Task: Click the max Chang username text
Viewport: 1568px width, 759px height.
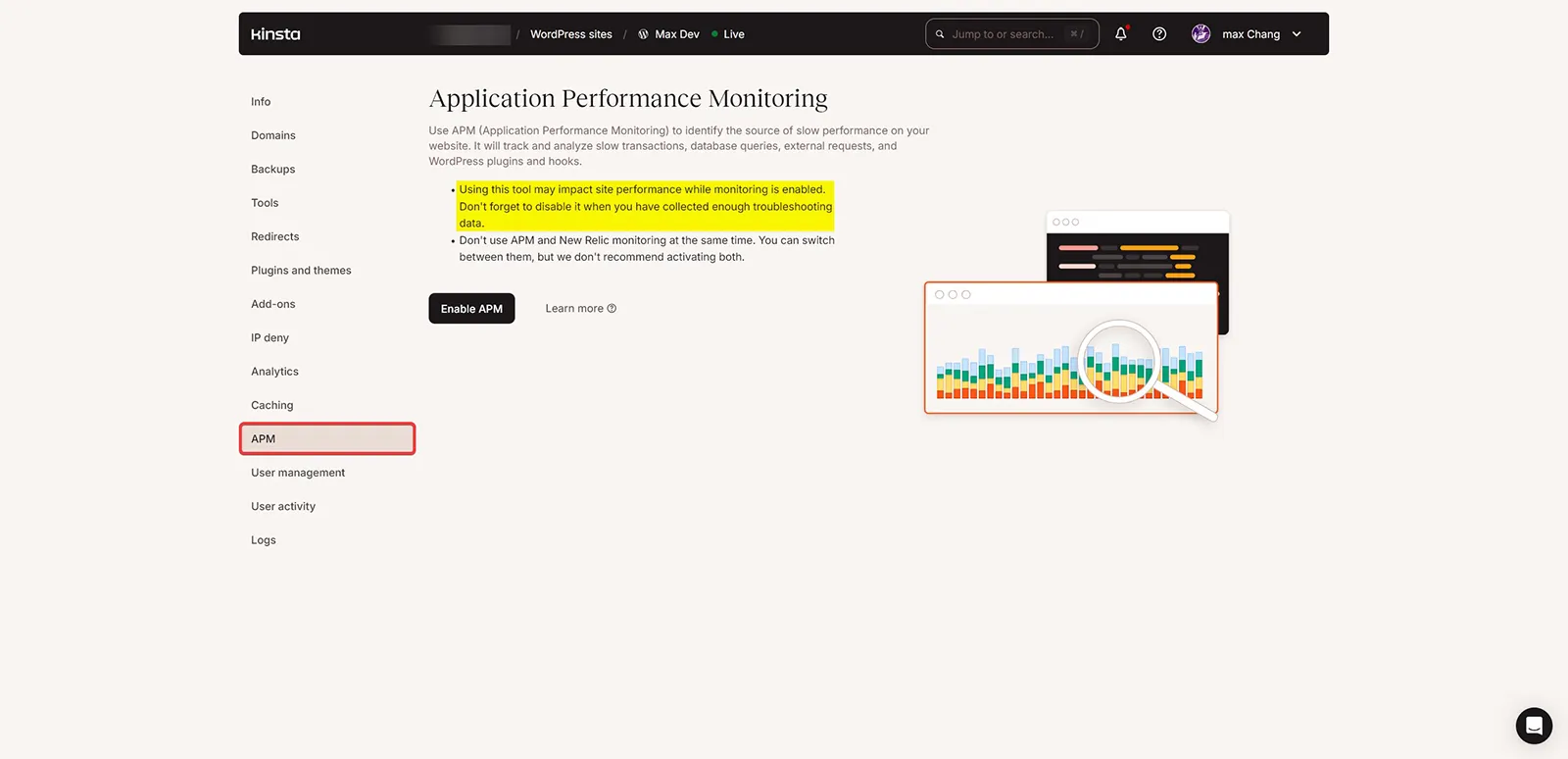Action: click(1250, 34)
